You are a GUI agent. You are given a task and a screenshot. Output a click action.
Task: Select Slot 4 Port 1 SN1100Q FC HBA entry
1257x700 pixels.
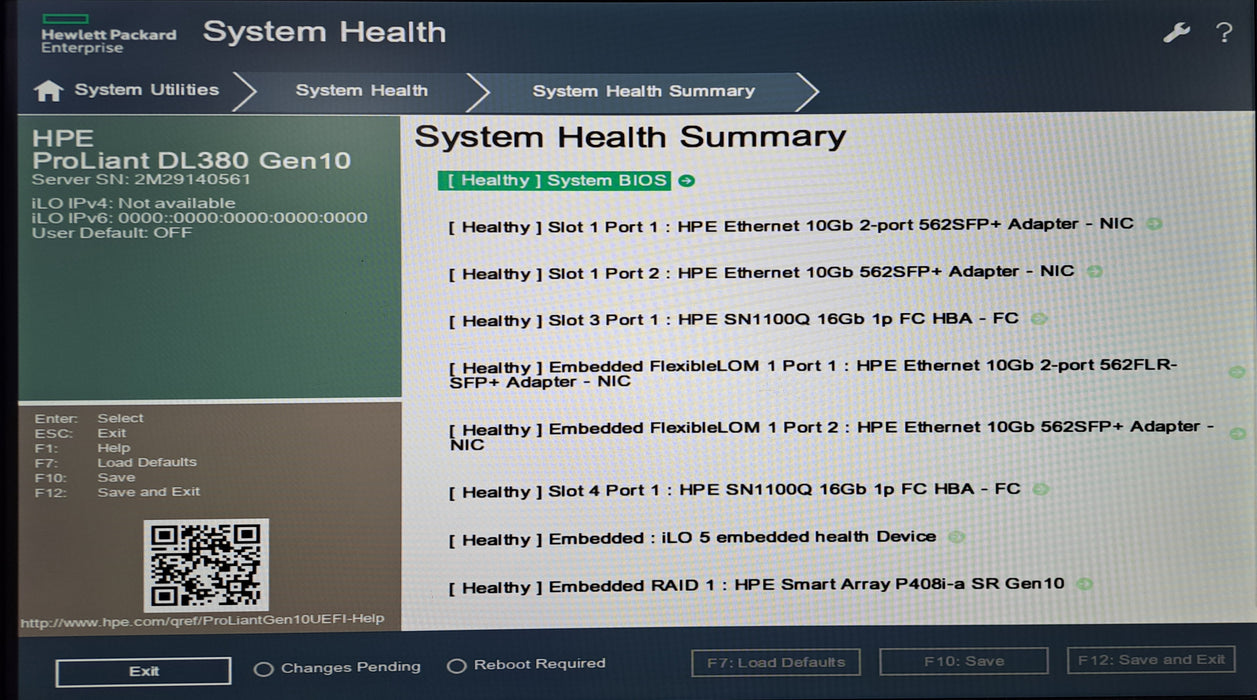click(734, 490)
